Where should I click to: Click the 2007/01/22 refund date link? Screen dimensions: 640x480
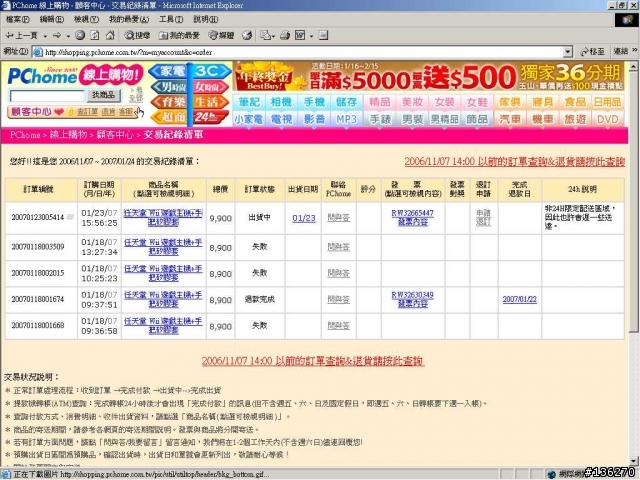[520, 299]
